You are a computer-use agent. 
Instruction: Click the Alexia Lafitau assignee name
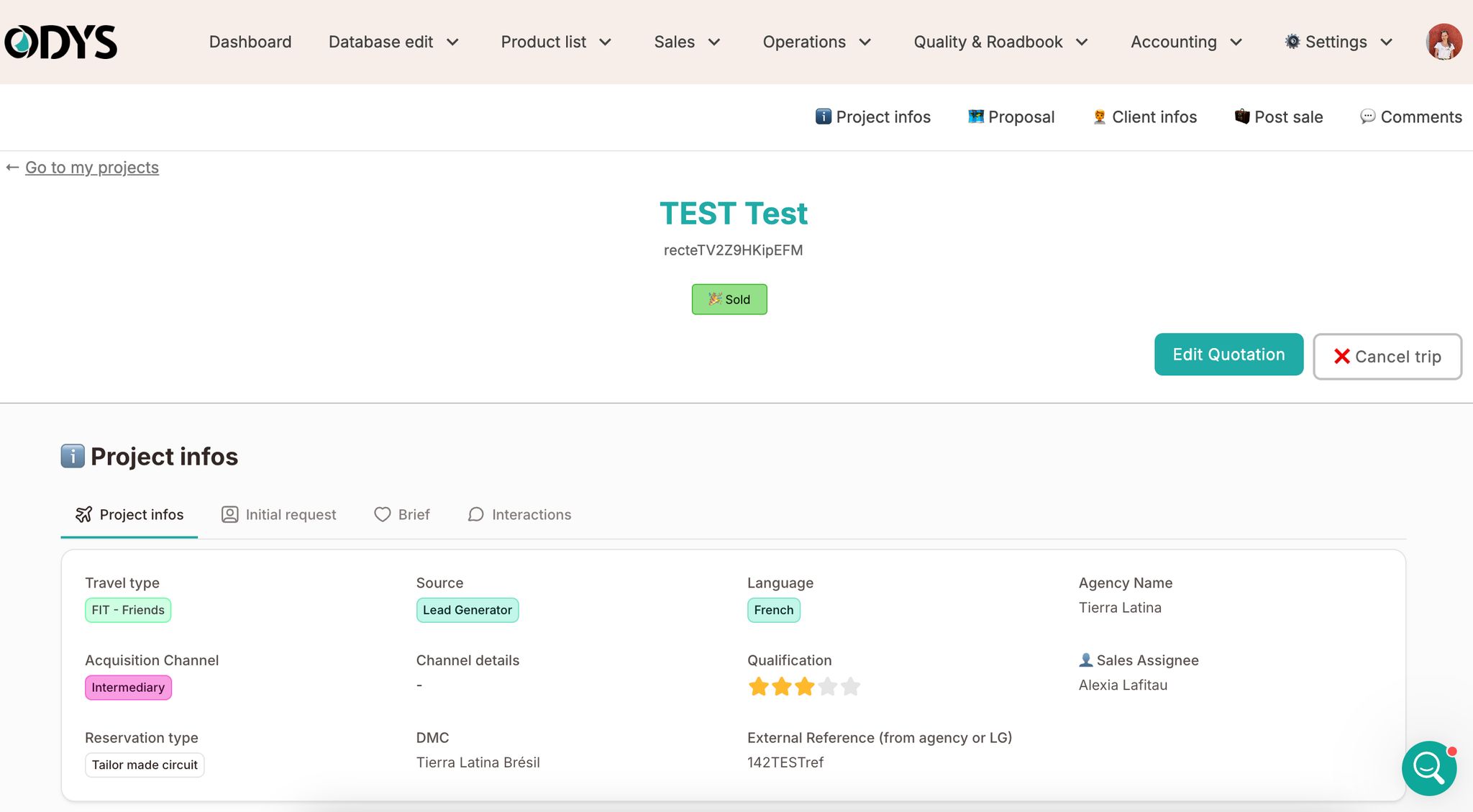(1123, 685)
